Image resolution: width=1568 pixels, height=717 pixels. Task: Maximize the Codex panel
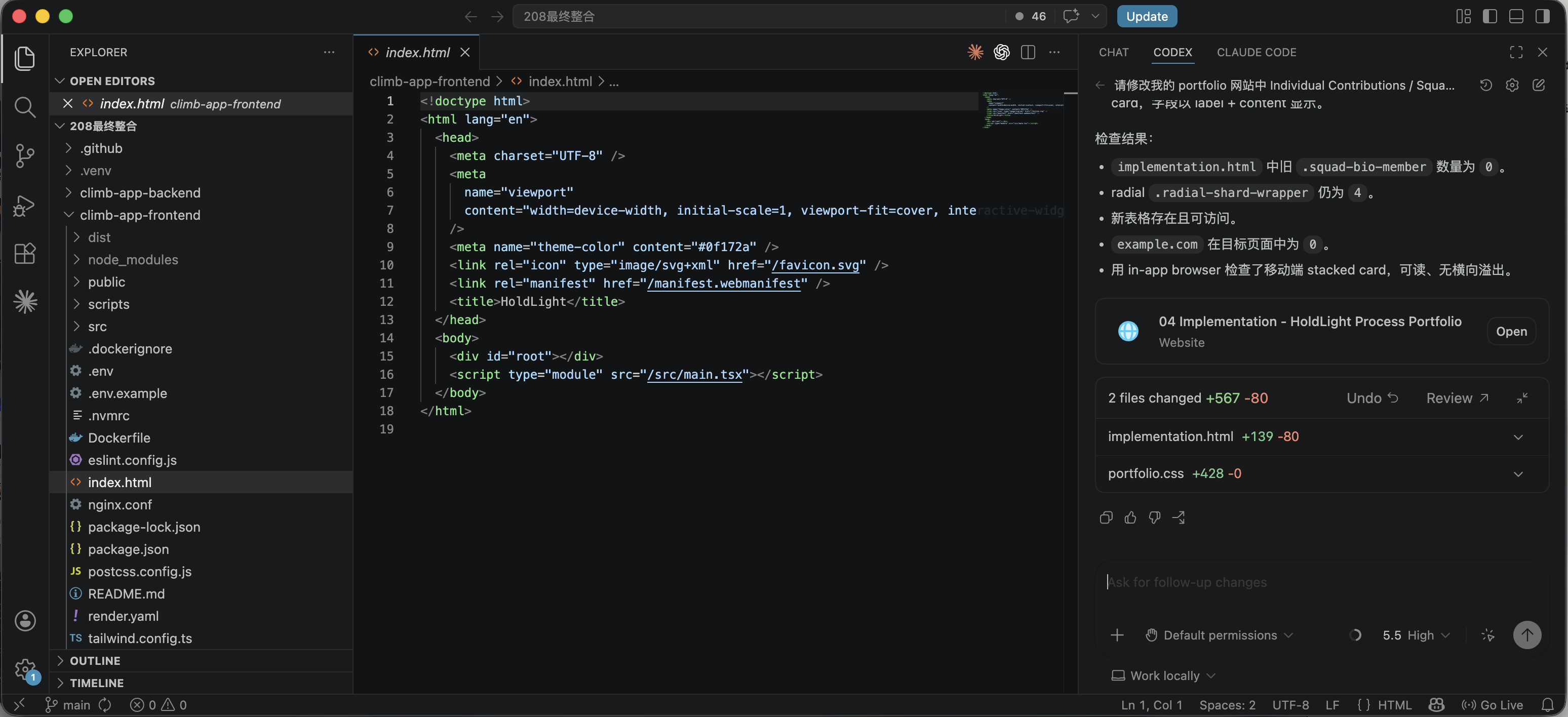tap(1516, 52)
